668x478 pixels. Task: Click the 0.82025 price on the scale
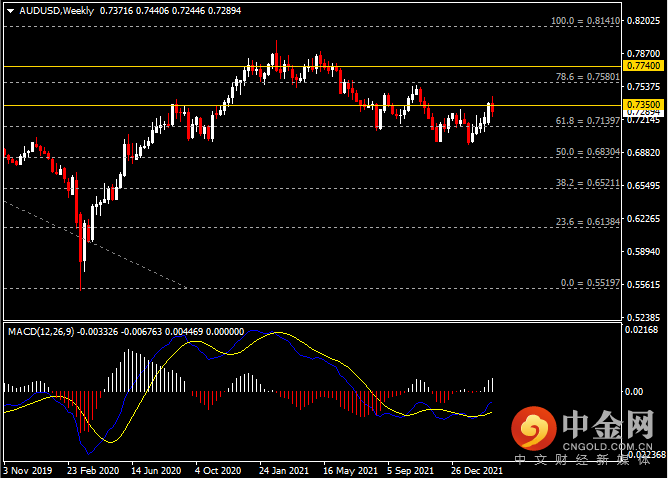click(643, 20)
